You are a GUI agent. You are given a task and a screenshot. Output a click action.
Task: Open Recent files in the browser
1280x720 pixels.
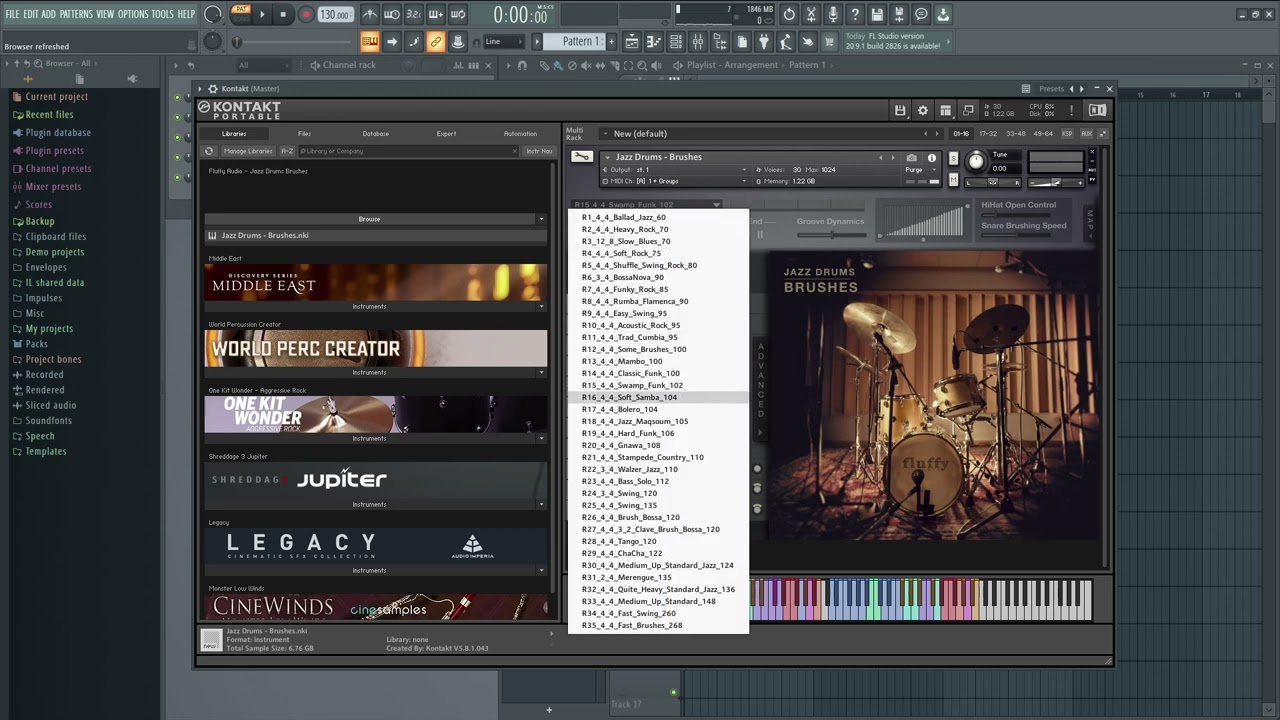[49, 115]
